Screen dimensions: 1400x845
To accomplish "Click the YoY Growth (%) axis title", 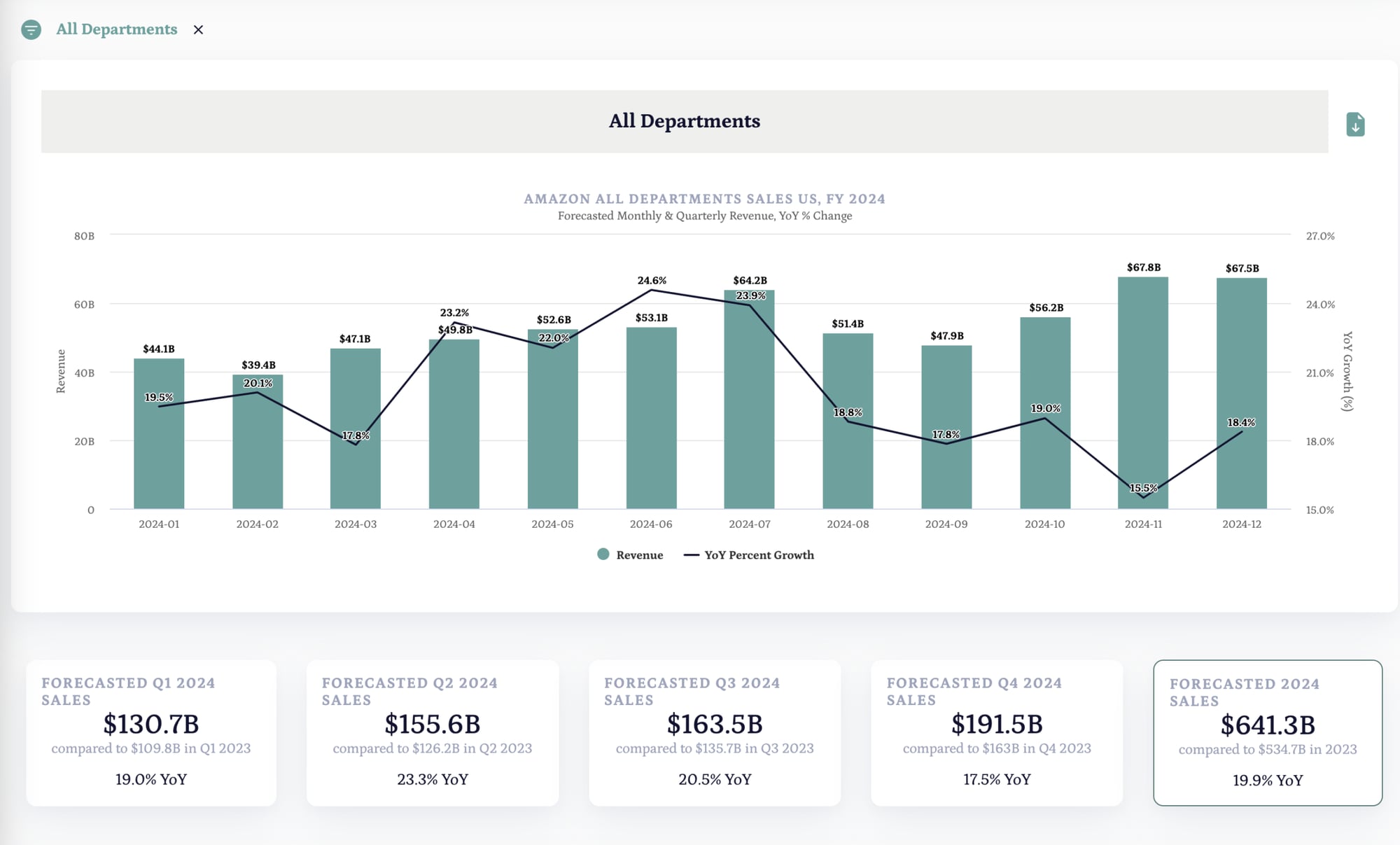I will point(1347,371).
